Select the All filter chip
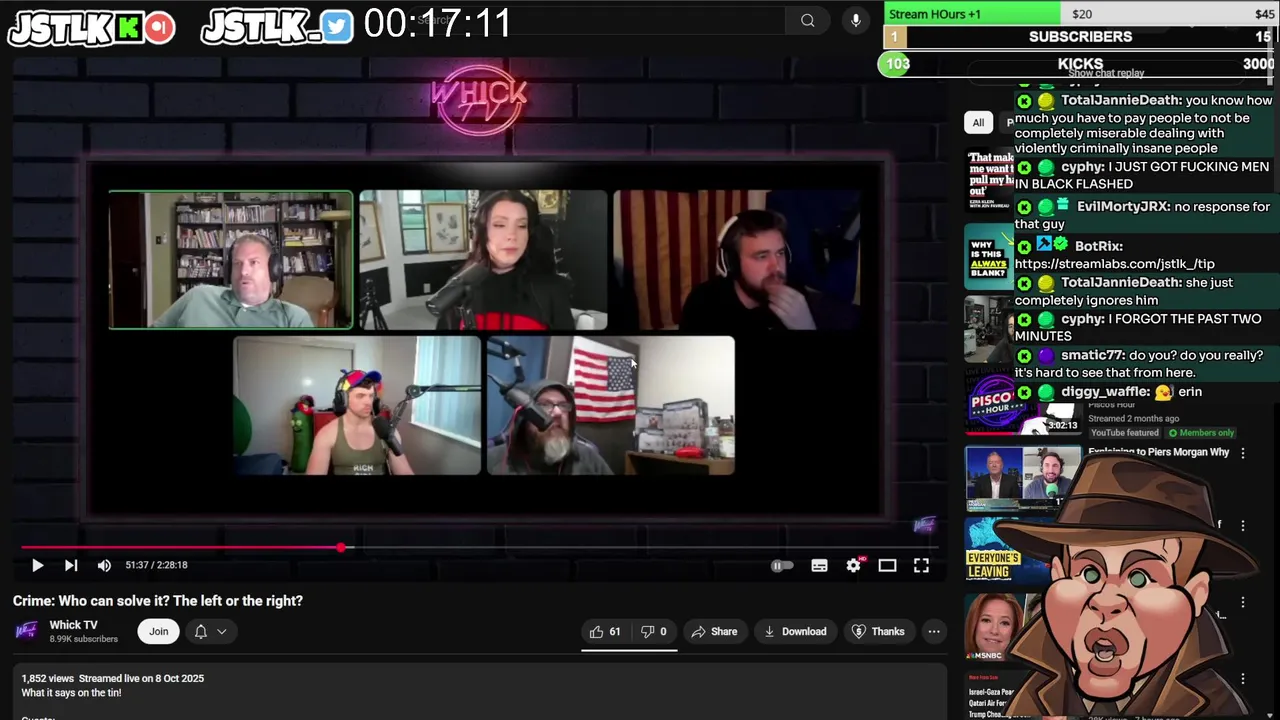 (978, 122)
